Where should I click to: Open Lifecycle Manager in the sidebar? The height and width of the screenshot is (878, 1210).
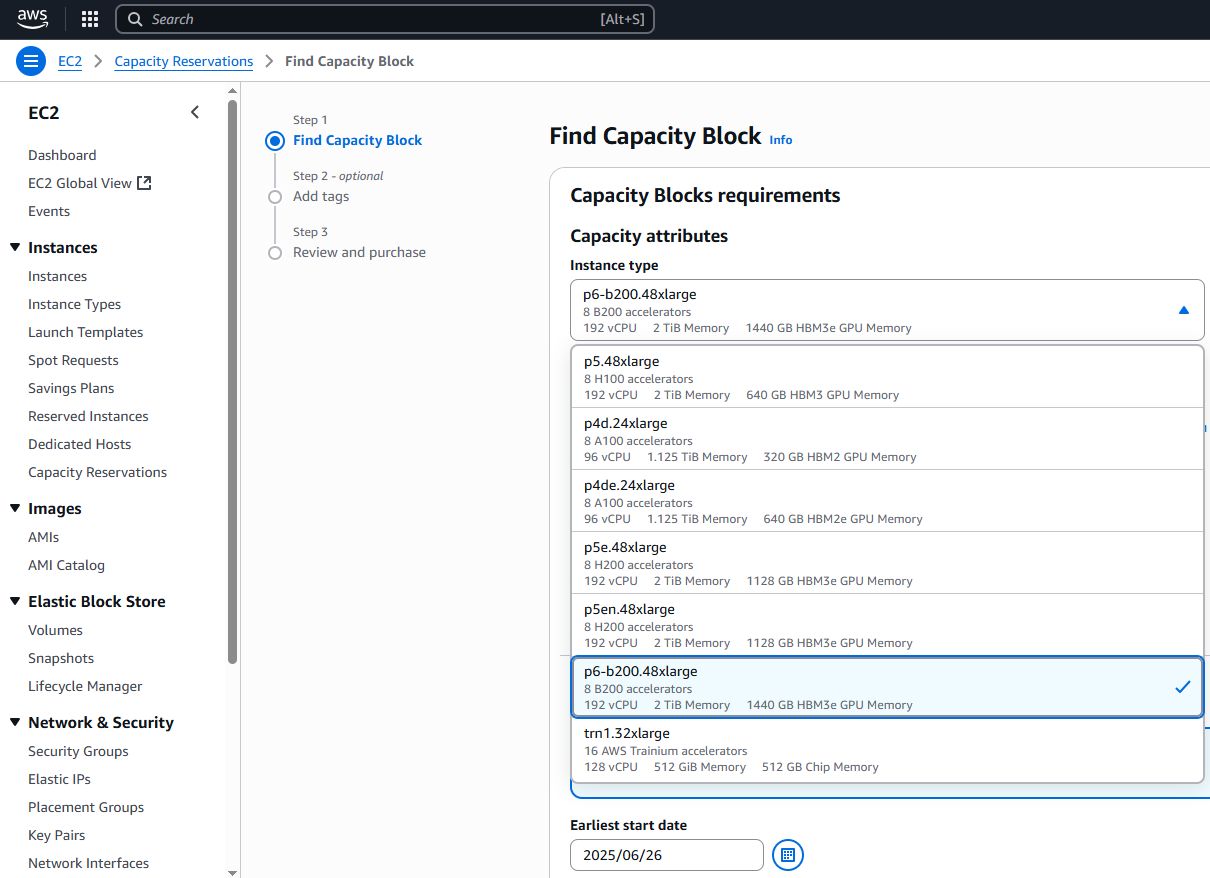coord(85,686)
